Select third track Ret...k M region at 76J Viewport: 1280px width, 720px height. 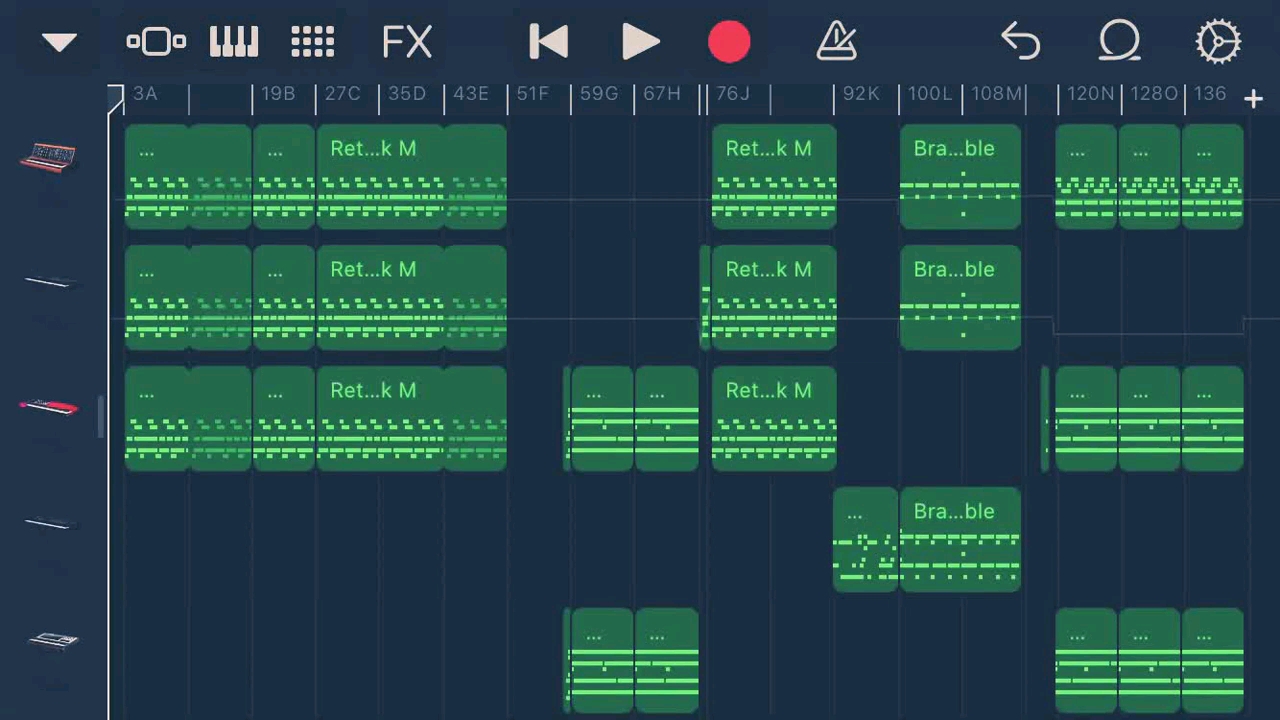774,419
